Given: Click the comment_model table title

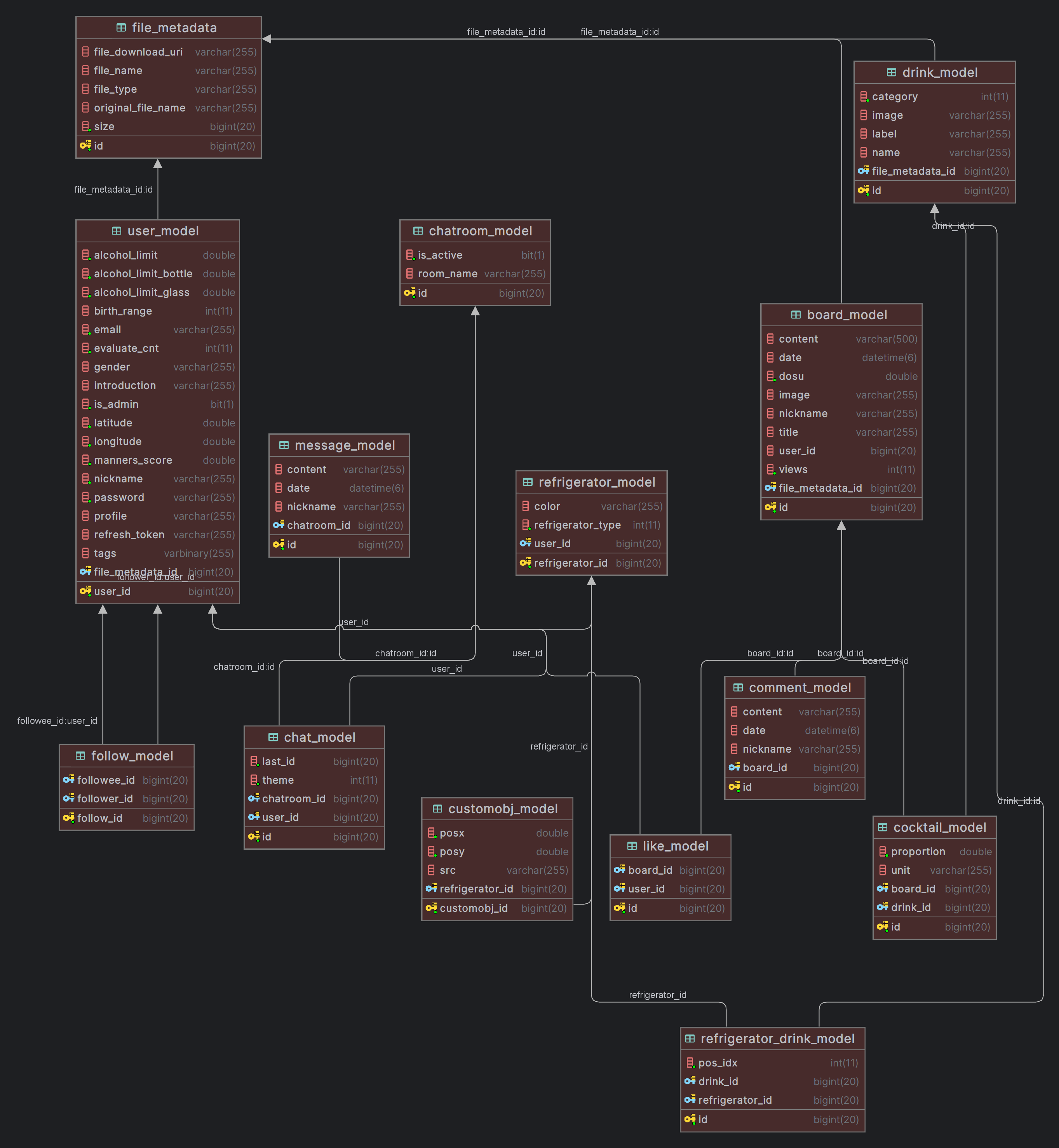Looking at the screenshot, I should (x=799, y=687).
